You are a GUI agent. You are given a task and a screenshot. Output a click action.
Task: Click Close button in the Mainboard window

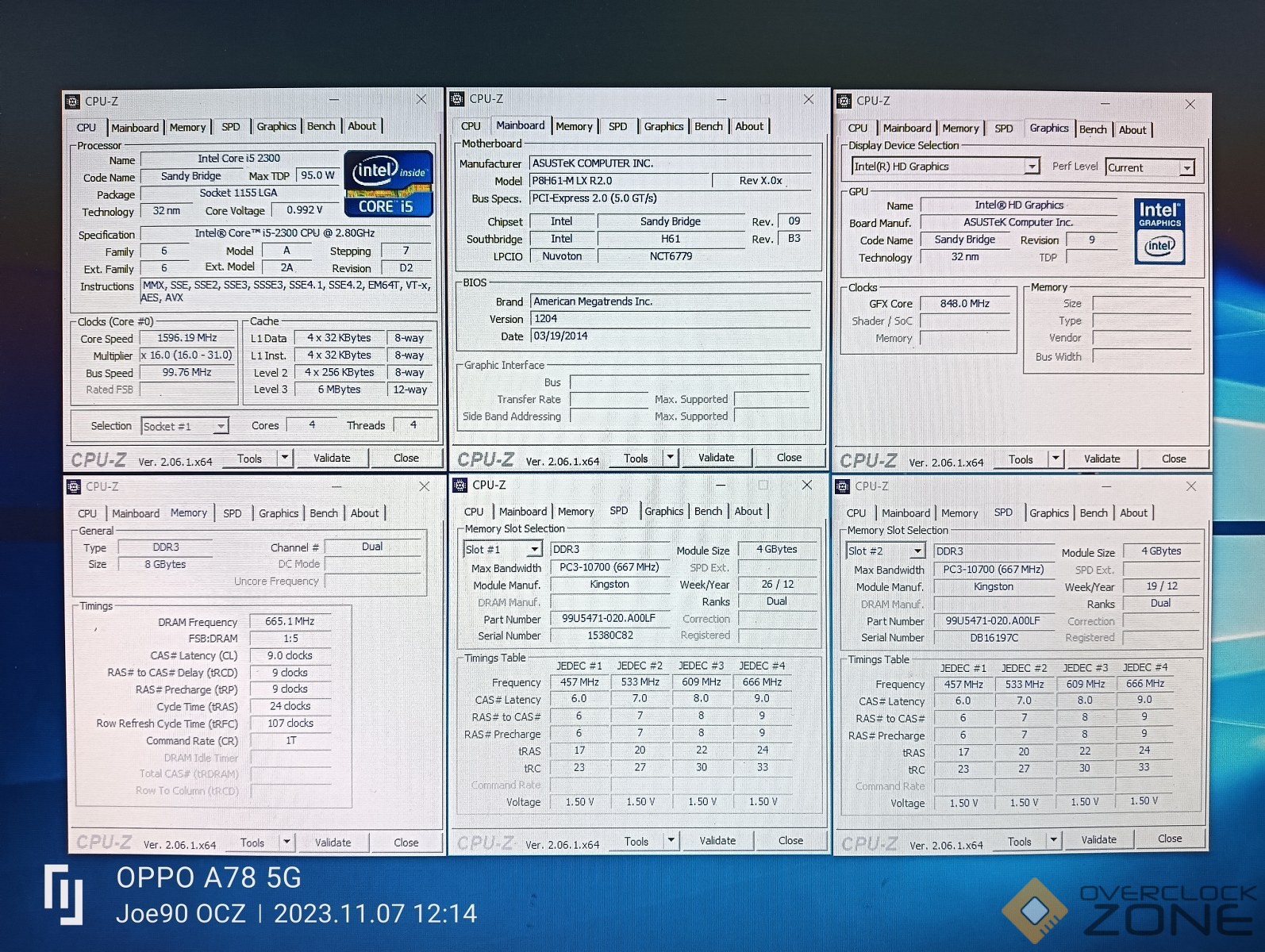(x=789, y=457)
